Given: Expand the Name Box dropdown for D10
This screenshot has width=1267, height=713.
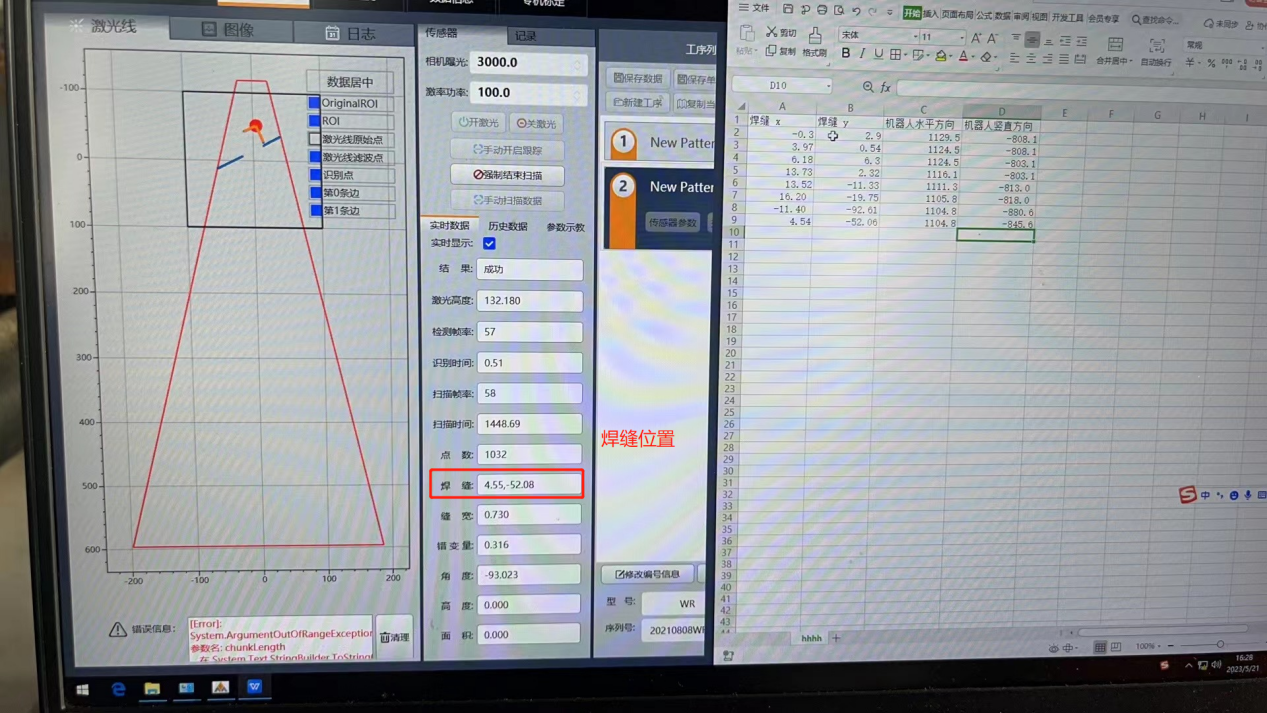Looking at the screenshot, I should coord(828,86).
